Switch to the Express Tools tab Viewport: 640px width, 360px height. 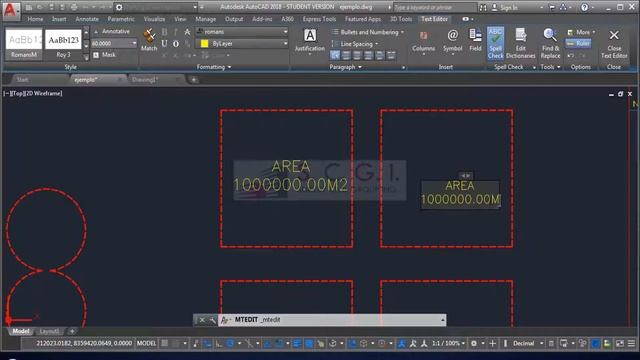point(319,19)
